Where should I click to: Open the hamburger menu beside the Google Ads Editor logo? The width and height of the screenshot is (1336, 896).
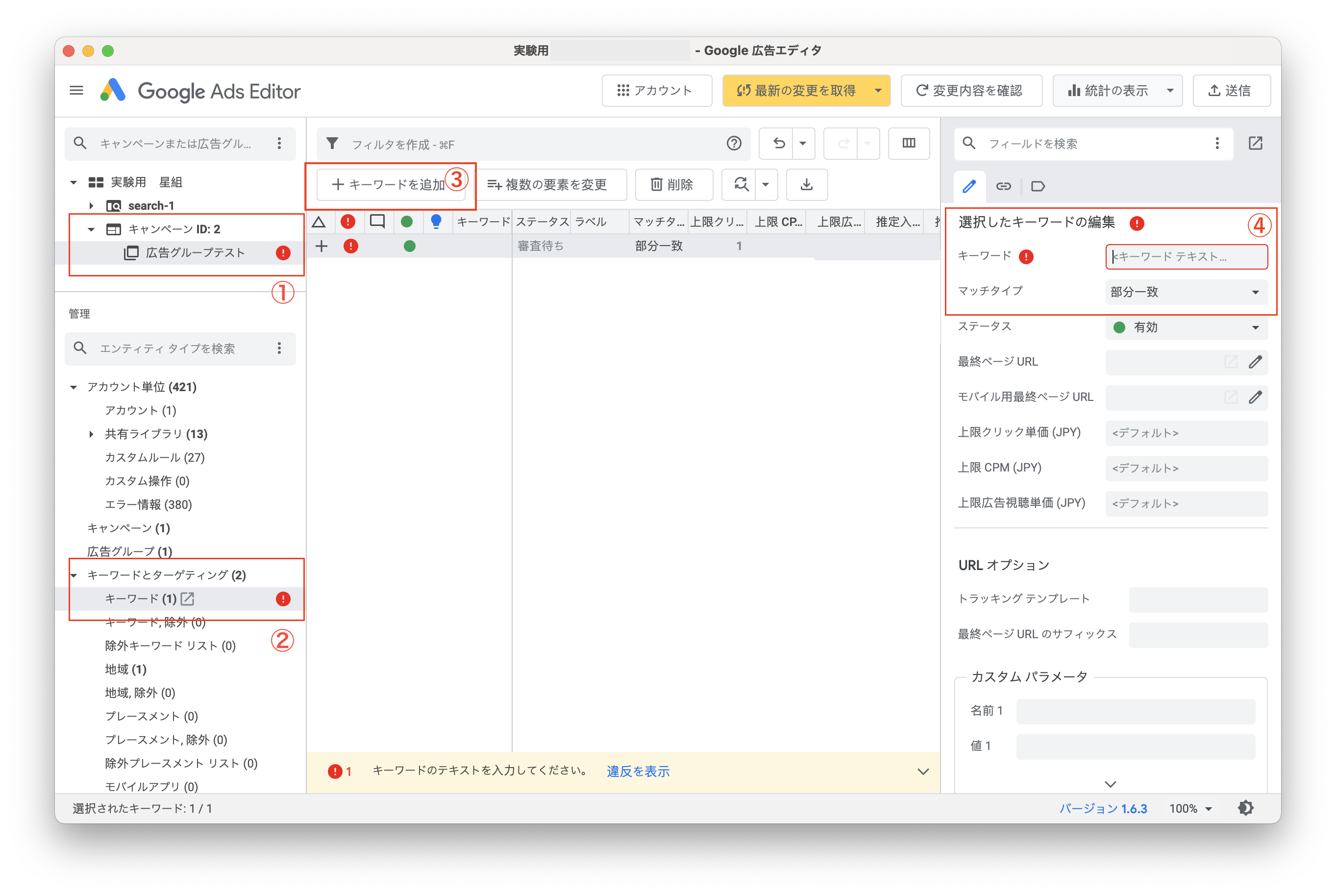[x=76, y=90]
